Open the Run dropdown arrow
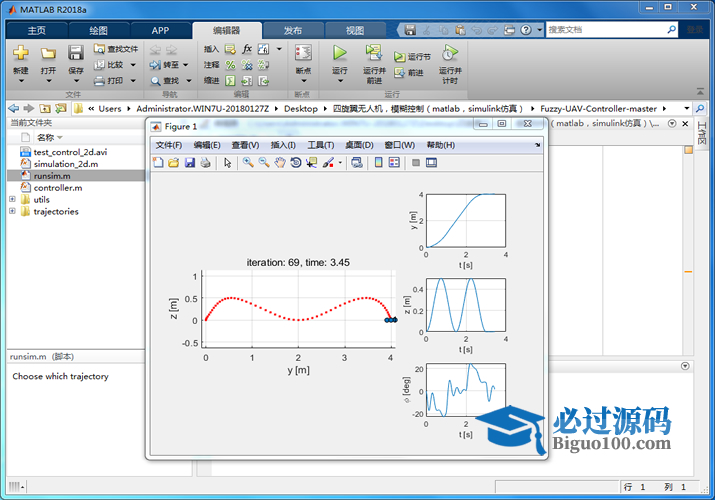The width and height of the screenshot is (715, 500). 340,81
